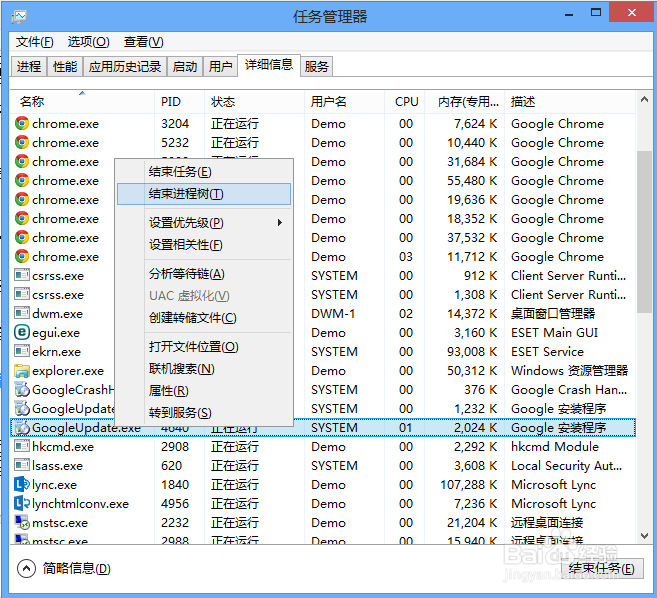657x598 pixels.
Task: Select the lynchtmlconv.exe process name
Action: (80, 503)
